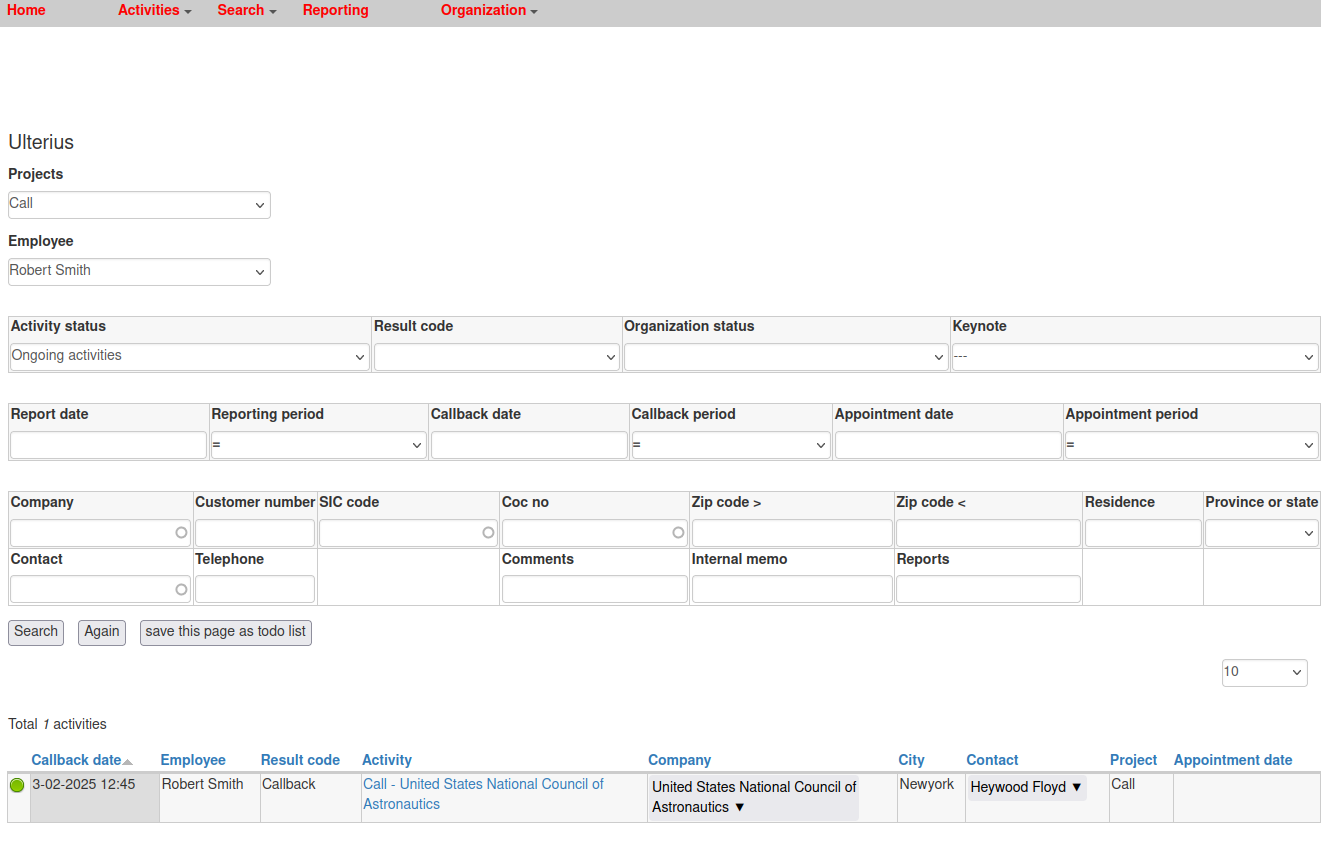The height and width of the screenshot is (860, 1321).
Task: Open the Activities menu
Action: [154, 11]
